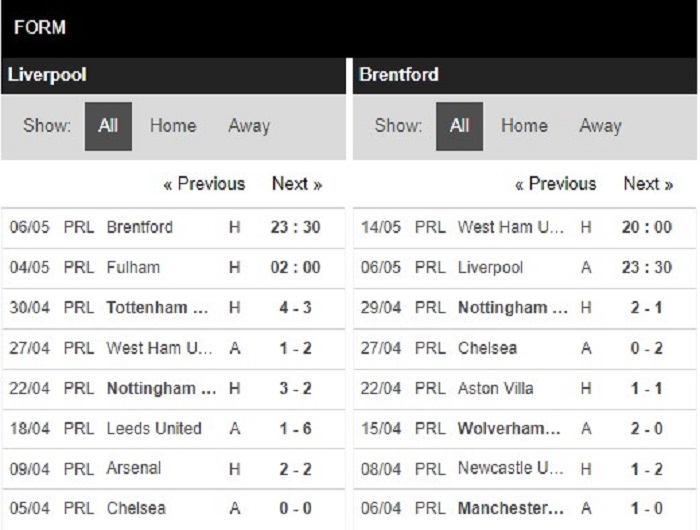
Task: Open Liverpool's Fulham match on 04/05
Action: click(x=173, y=268)
